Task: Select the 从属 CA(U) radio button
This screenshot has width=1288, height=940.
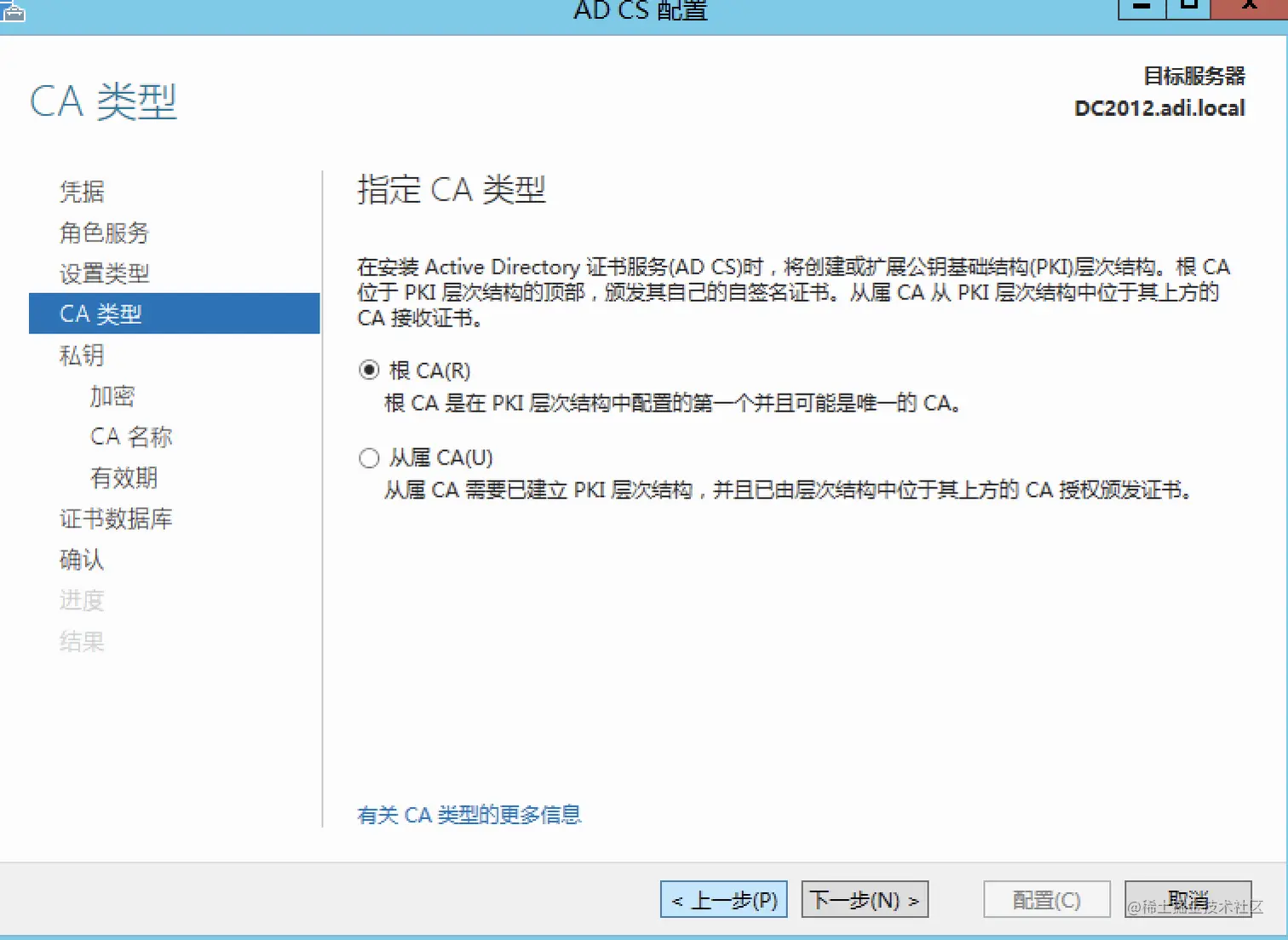Action: click(x=369, y=458)
